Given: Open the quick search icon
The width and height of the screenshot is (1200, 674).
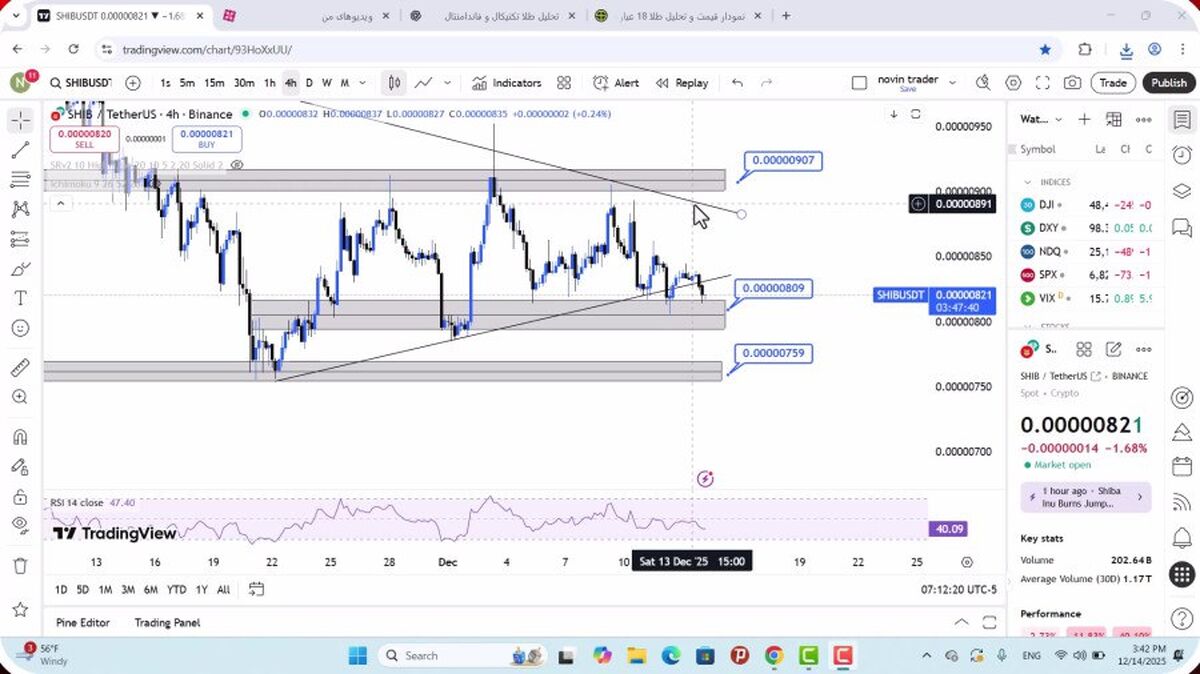Looking at the screenshot, I should (x=984, y=83).
